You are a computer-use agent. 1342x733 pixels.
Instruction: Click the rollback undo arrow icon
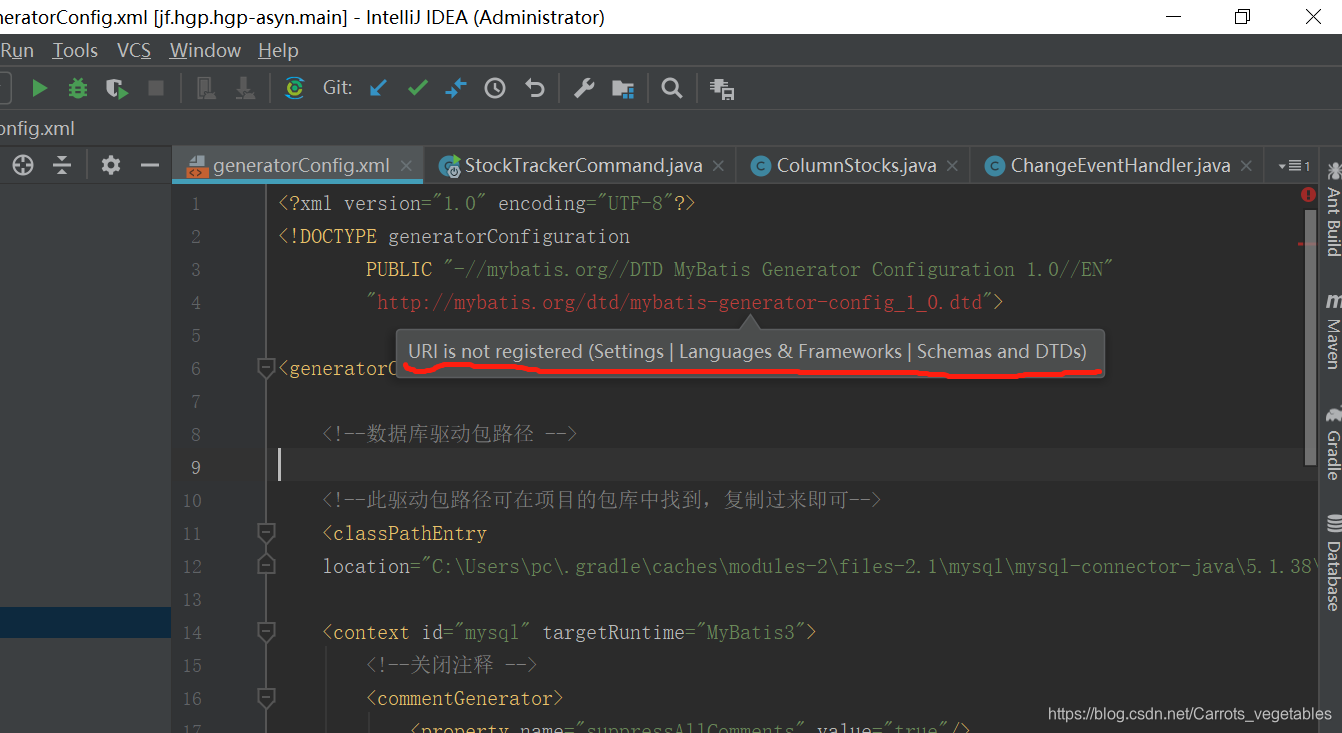tap(534, 89)
